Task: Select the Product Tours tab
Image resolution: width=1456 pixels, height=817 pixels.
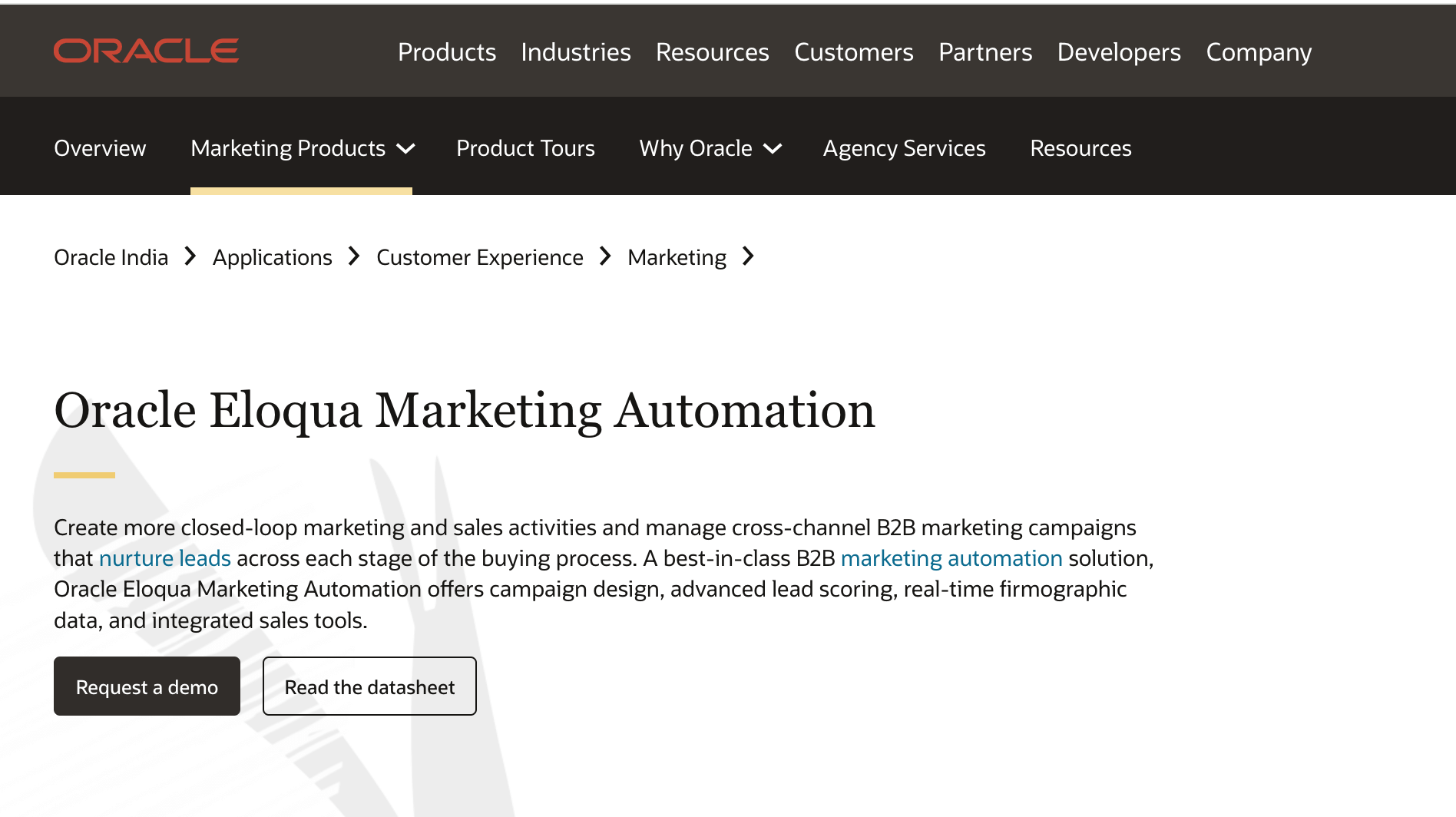Action: 525,148
